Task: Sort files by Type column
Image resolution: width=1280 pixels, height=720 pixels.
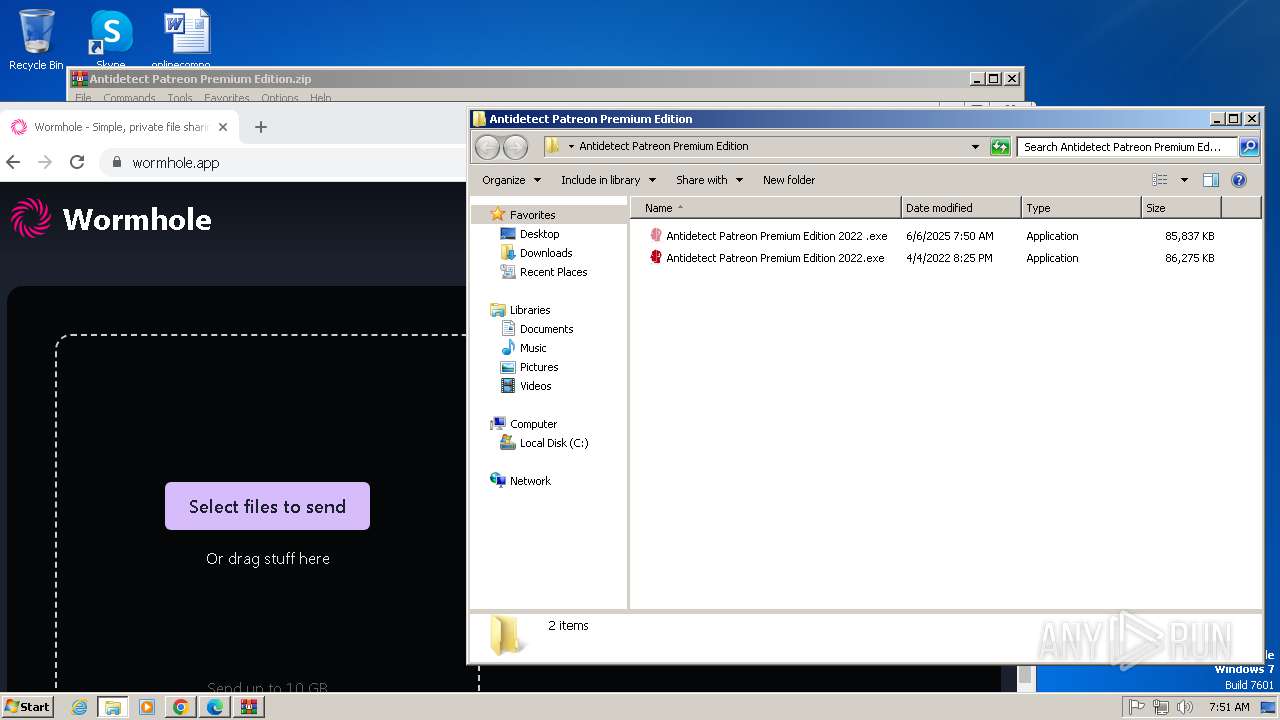Action: 1081,208
